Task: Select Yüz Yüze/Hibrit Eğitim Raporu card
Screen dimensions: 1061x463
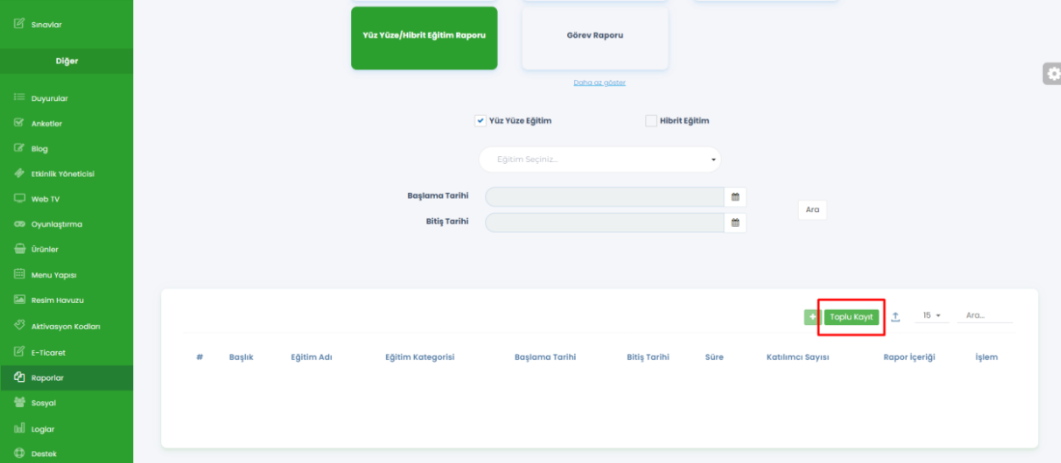Action: (424, 36)
